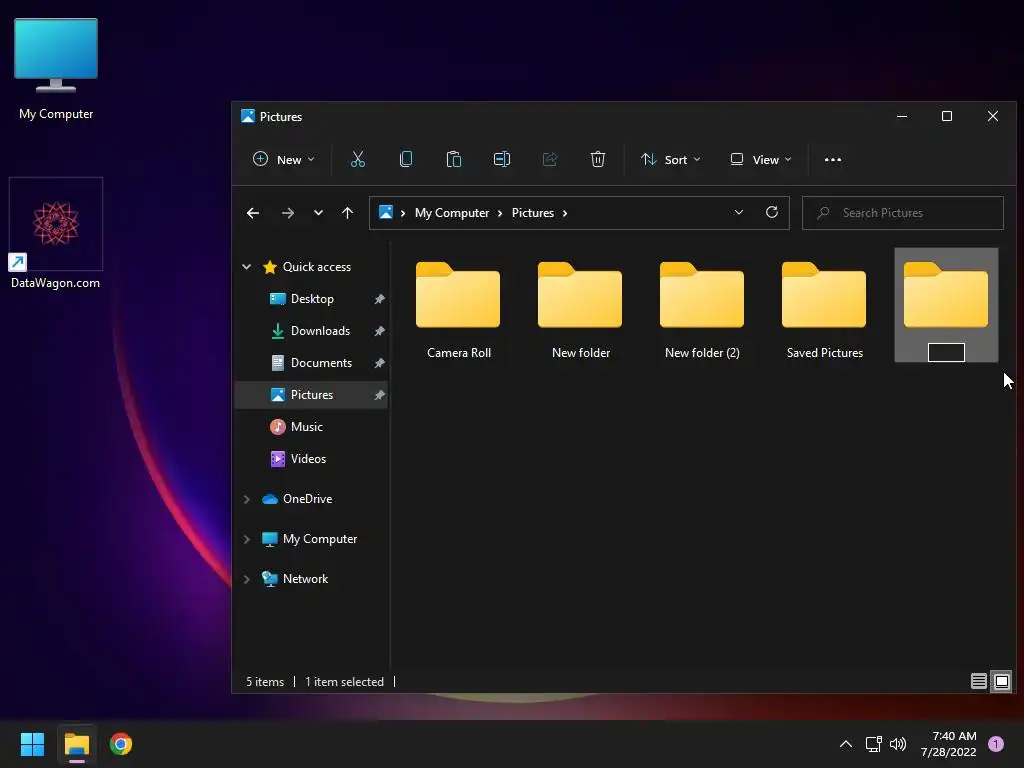This screenshot has width=1024, height=768.
Task: Open the notification badge in tray
Action: (x=996, y=744)
